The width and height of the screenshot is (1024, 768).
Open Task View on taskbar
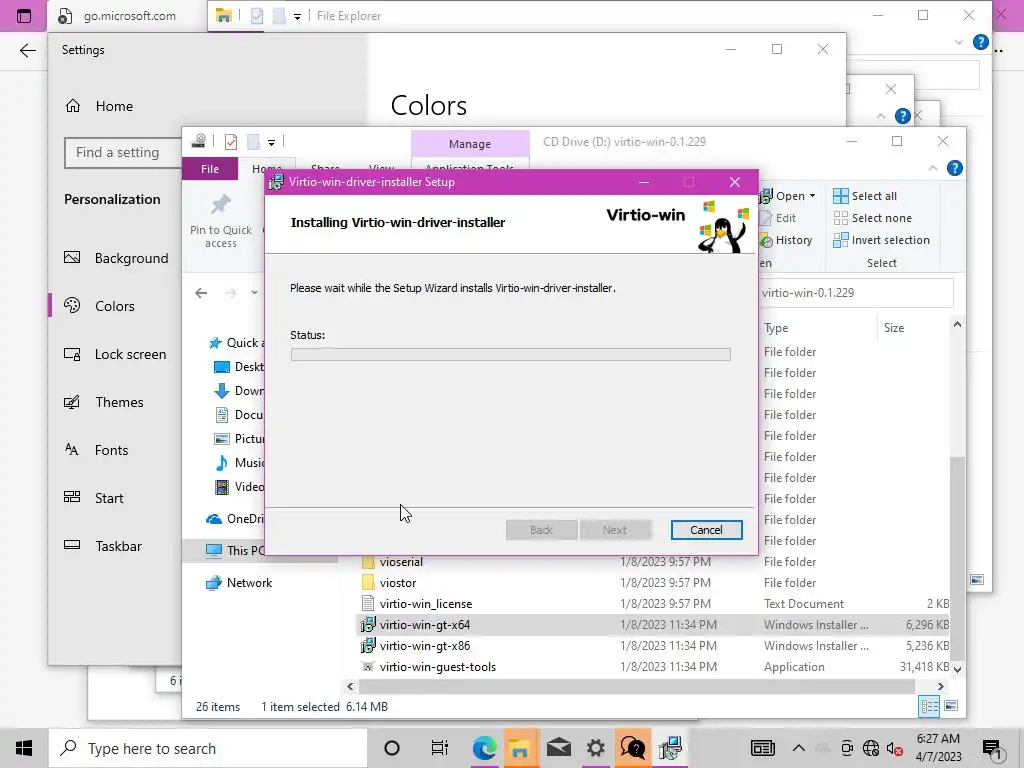tap(440, 748)
